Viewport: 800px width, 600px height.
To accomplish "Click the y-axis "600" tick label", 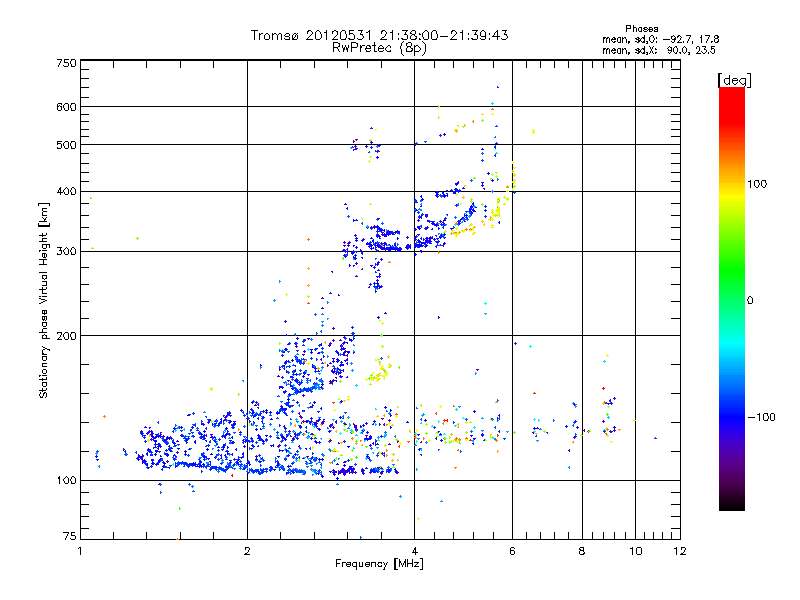I will tap(66, 107).
